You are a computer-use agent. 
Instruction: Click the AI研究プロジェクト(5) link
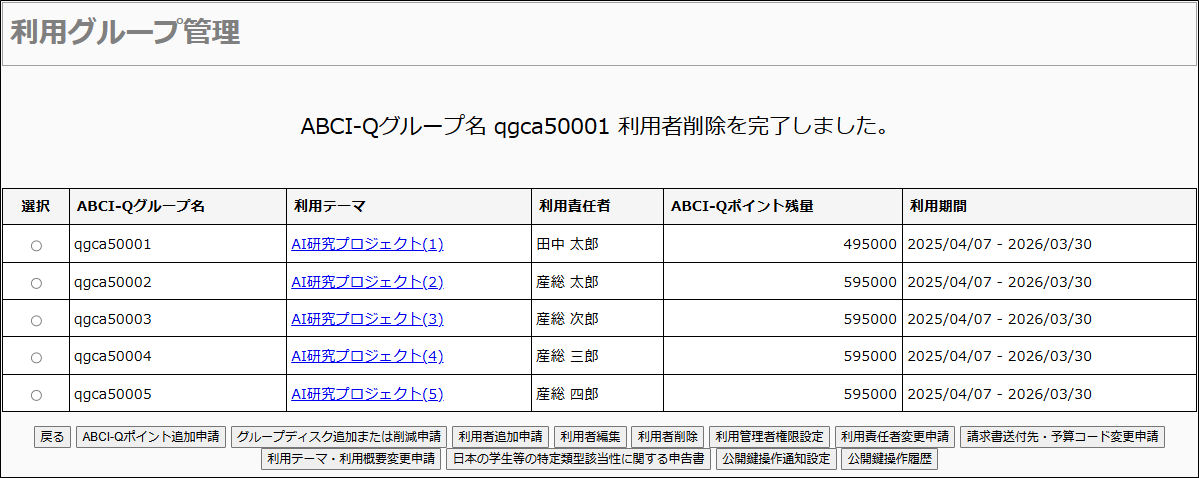367,394
